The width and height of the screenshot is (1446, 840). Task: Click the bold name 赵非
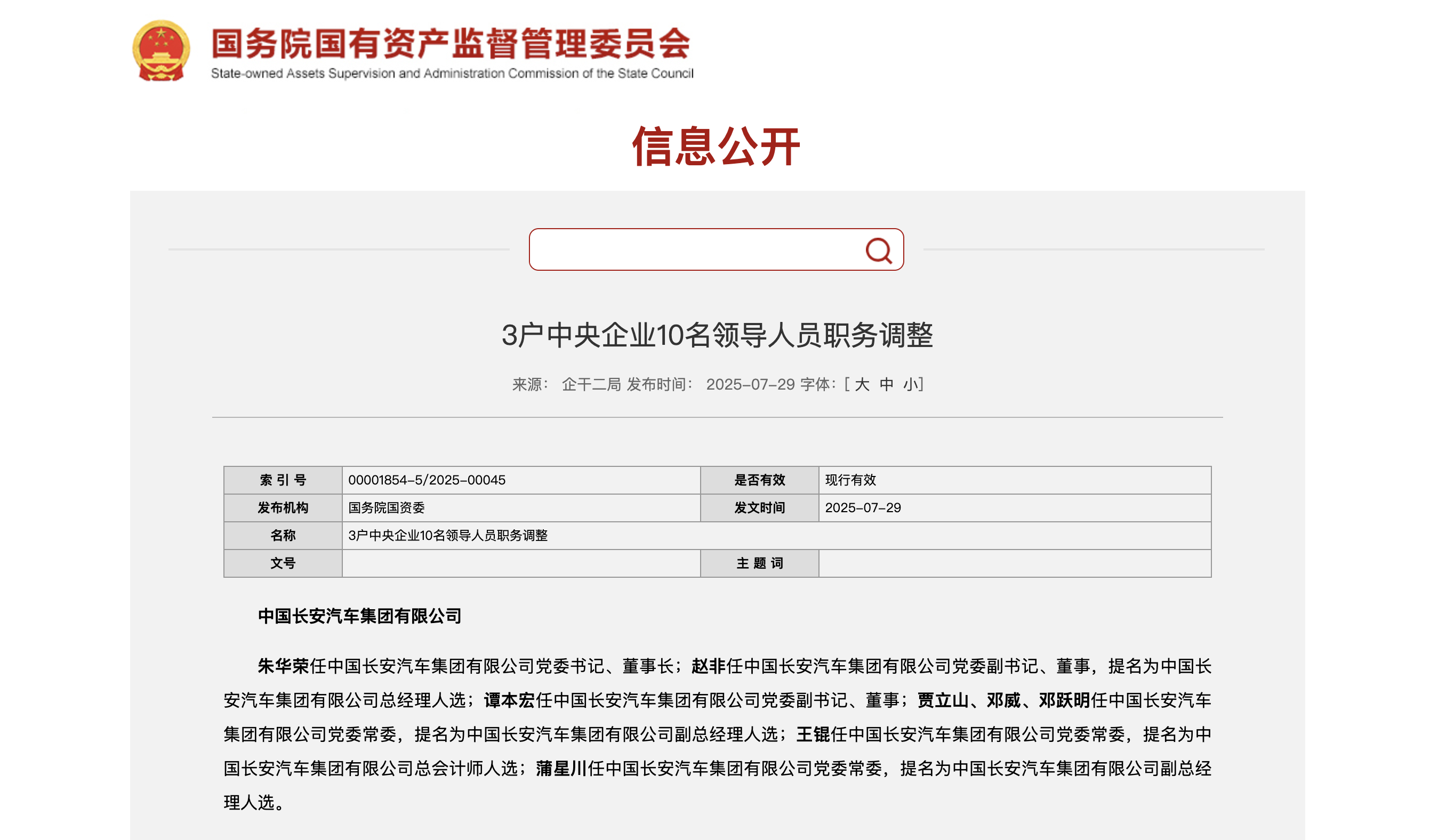(709, 666)
